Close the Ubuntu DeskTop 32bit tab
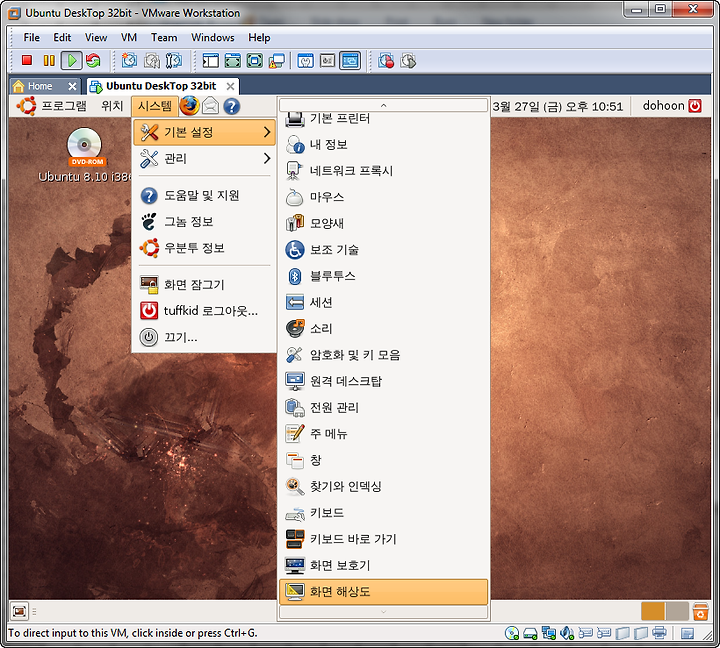This screenshot has height=648, width=720. coord(231,86)
